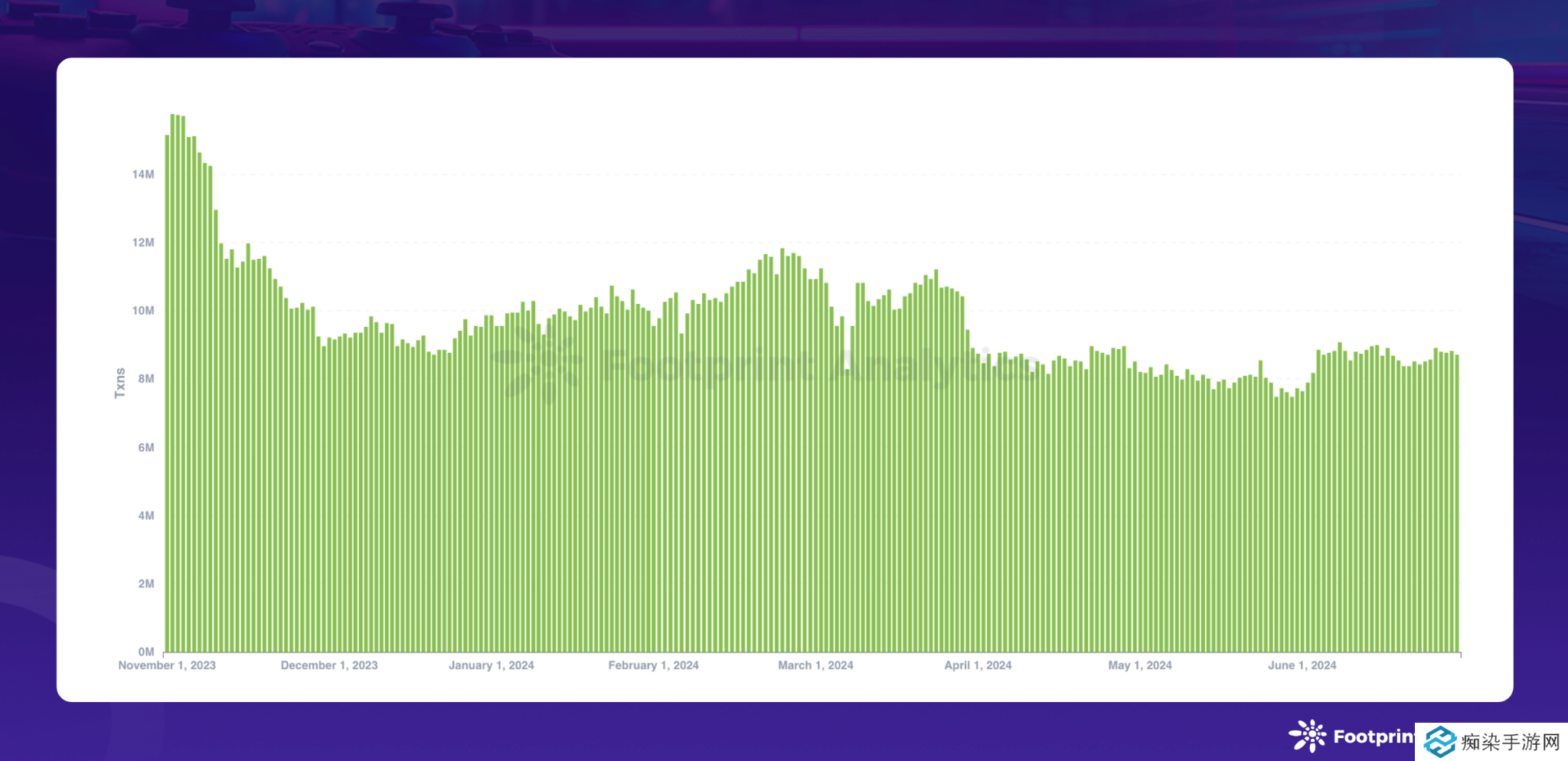Image resolution: width=1568 pixels, height=761 pixels.
Task: Select the December 1, 2023 axis label
Action: pyautogui.click(x=329, y=665)
